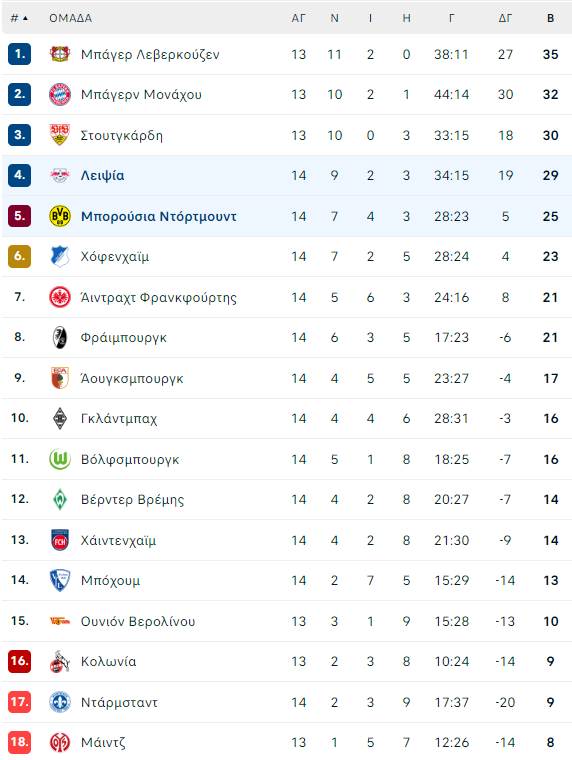Sort table by the # rank column
This screenshot has width=572, height=760.
click(x=19, y=18)
